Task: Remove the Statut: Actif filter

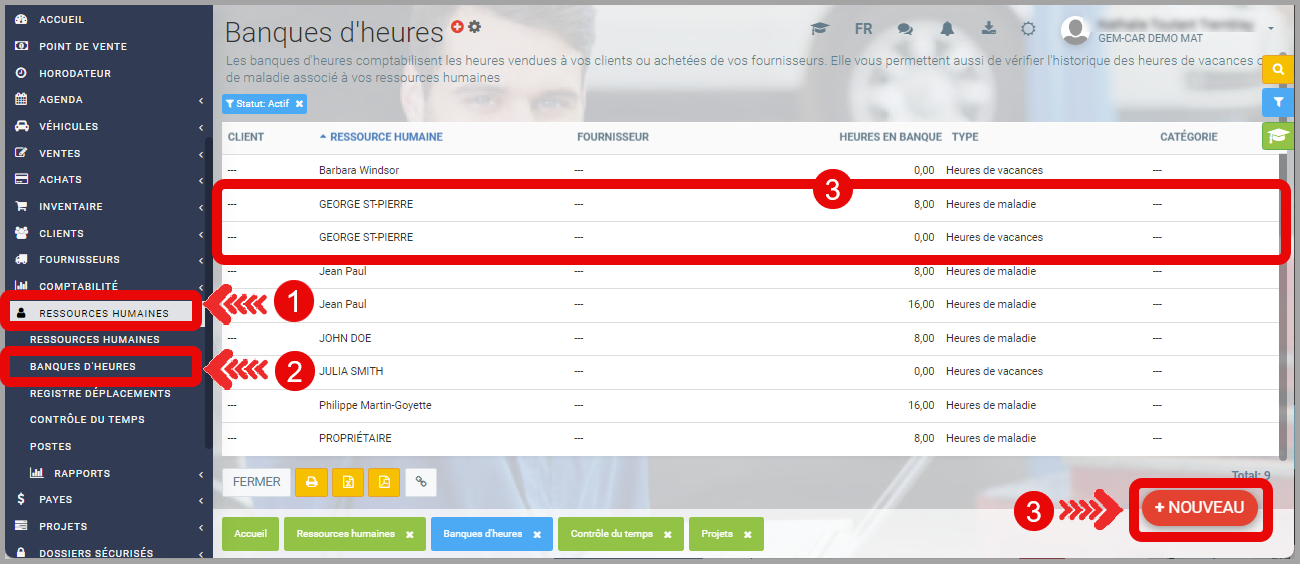Action: 299,104
